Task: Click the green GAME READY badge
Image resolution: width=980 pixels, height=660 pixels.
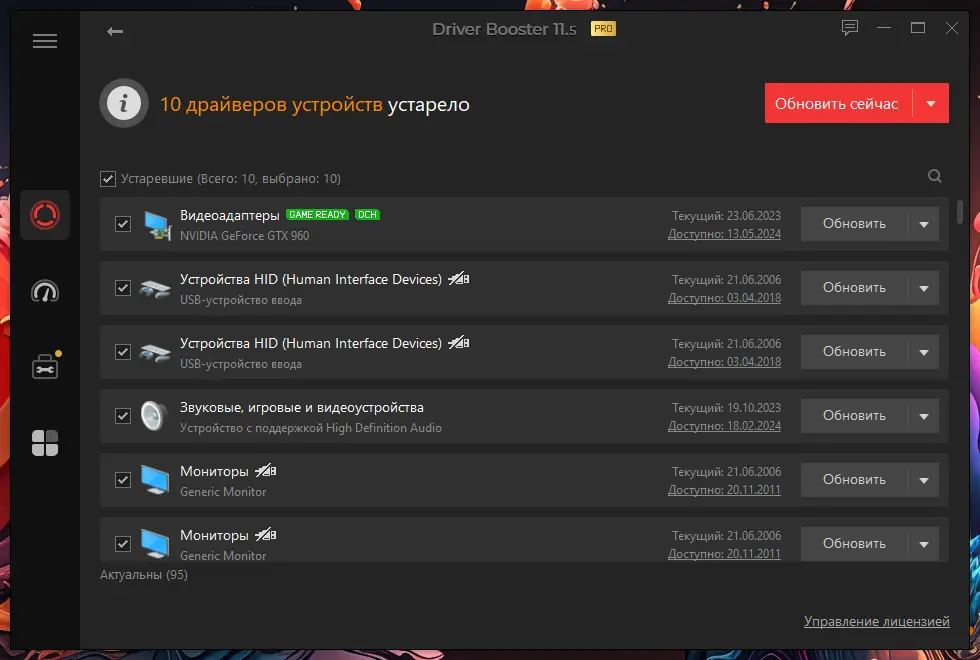Action: (x=317, y=214)
